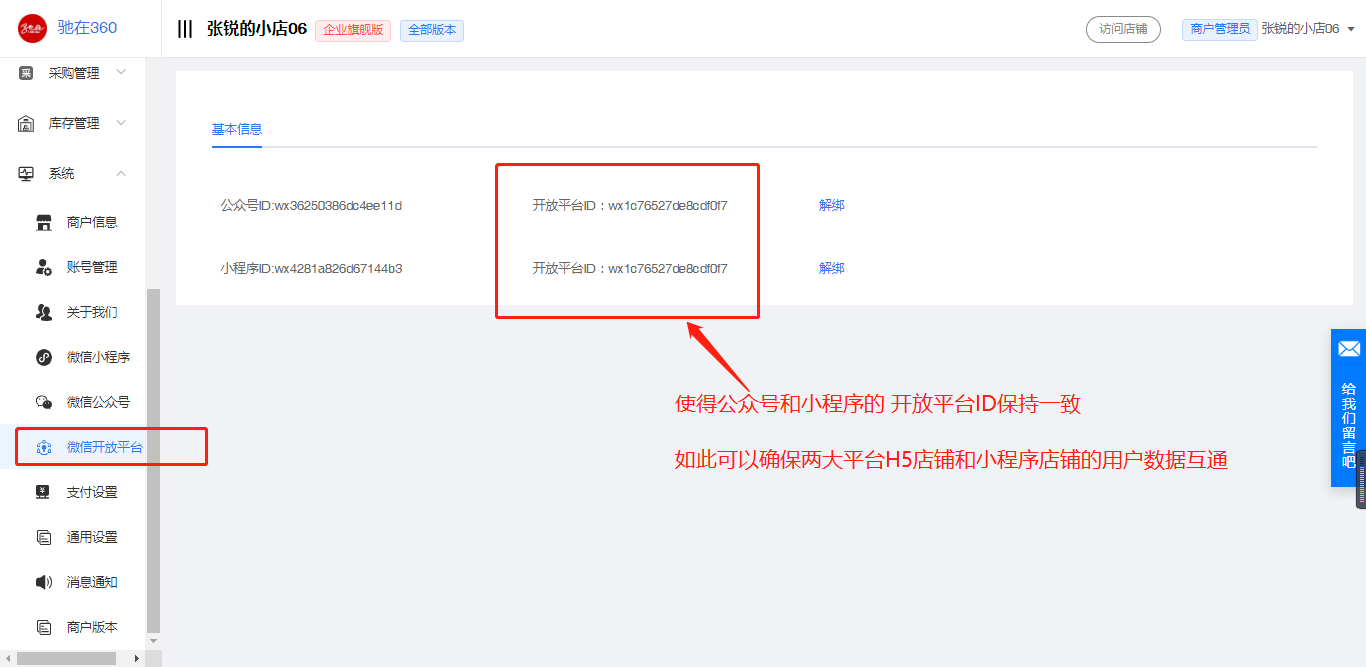The image size is (1366, 667).
Task: Click the 微信开放平台 icon
Action: pyautogui.click(x=44, y=447)
